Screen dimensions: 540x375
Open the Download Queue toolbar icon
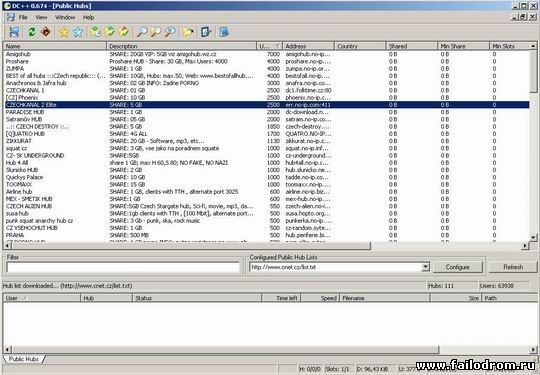pyautogui.click(x=95, y=32)
